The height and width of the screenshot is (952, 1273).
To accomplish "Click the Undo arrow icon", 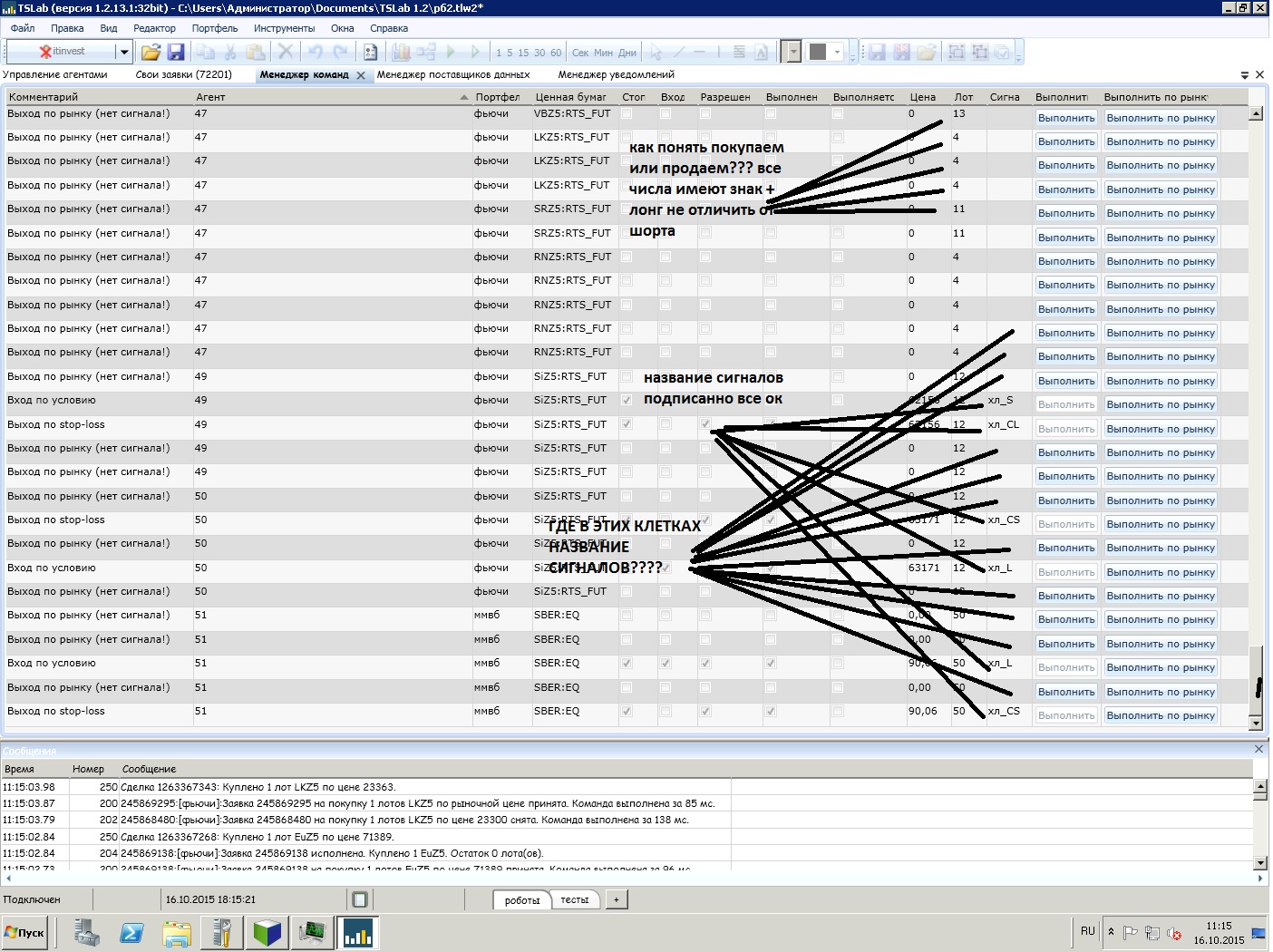I will pyautogui.click(x=316, y=52).
